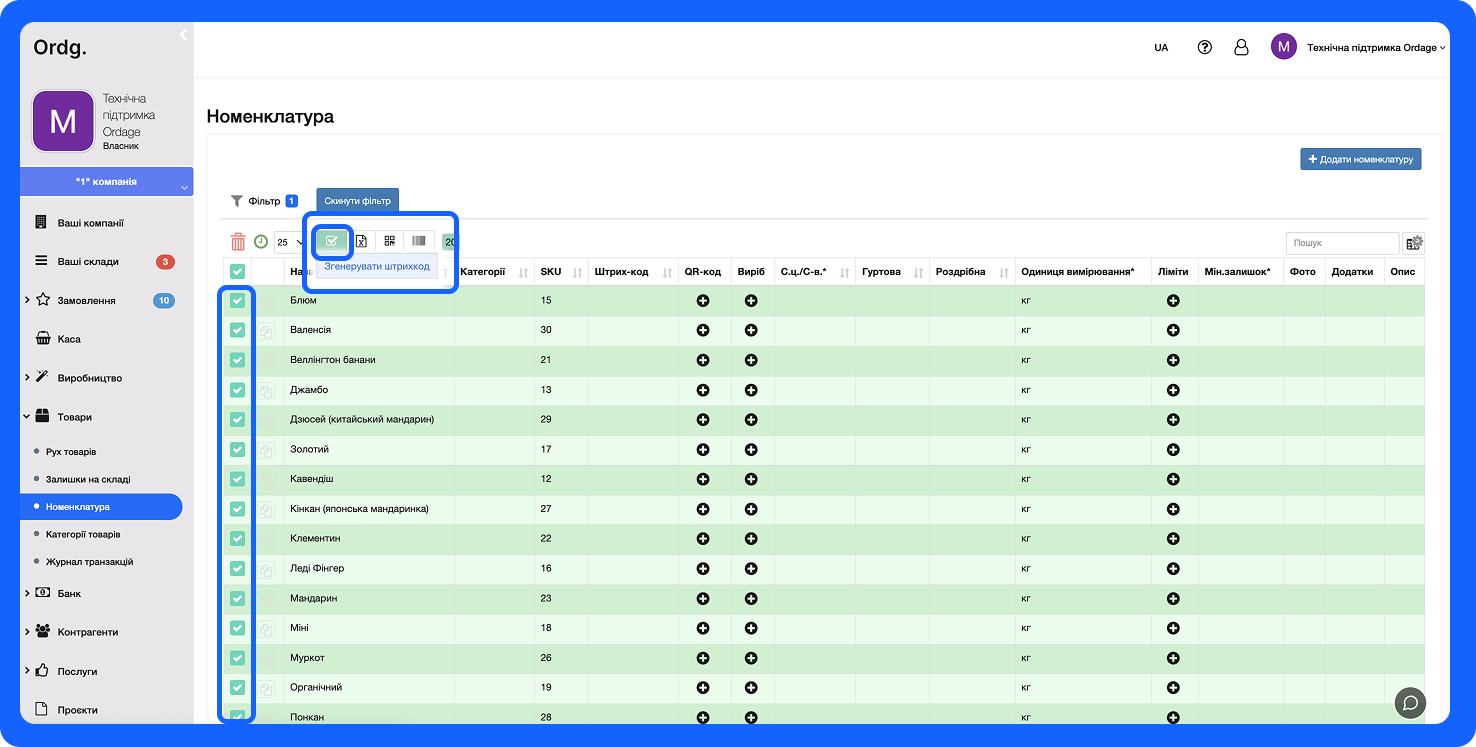The image size is (1476, 747).
Task: Select Згенерувати штрихкод from the popup menu
Action: (377, 267)
